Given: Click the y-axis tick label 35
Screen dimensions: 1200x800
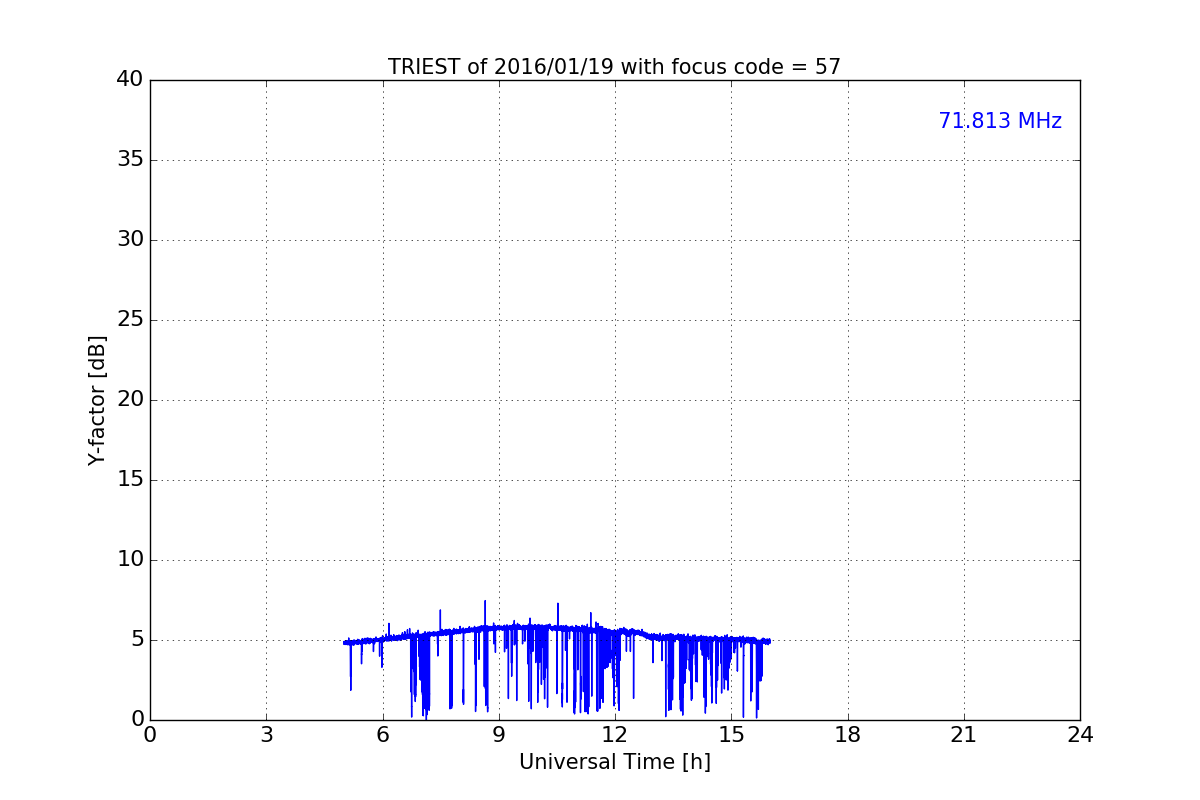Looking at the screenshot, I should [x=130, y=160].
